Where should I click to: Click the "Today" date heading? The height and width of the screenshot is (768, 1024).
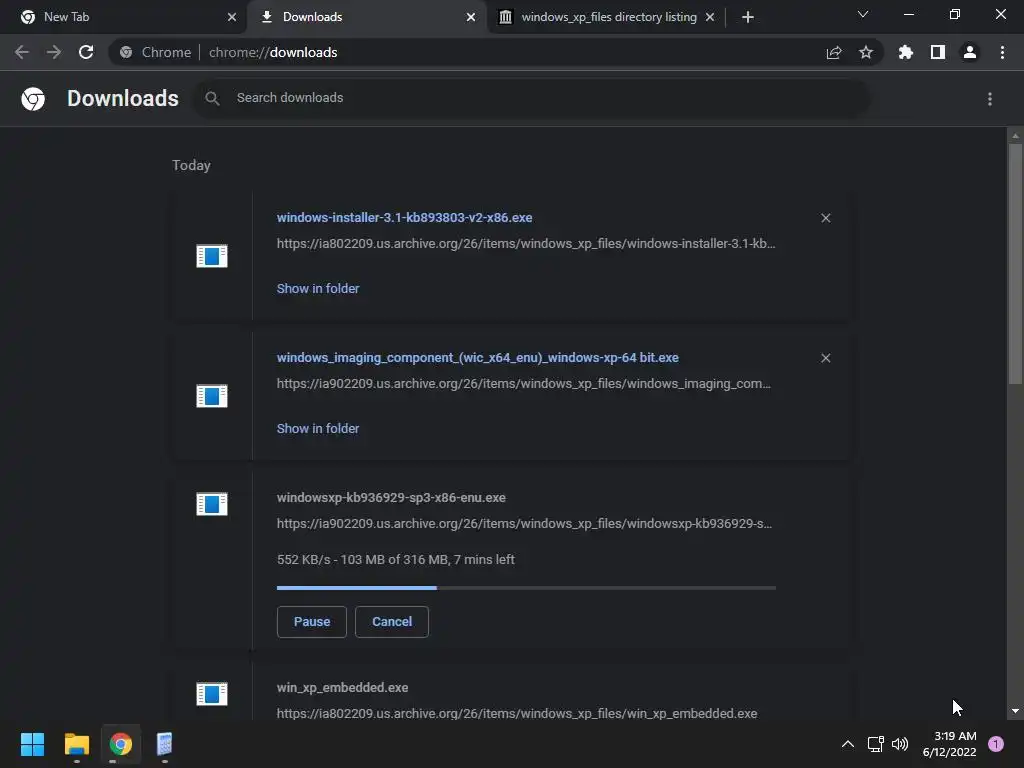coord(191,165)
